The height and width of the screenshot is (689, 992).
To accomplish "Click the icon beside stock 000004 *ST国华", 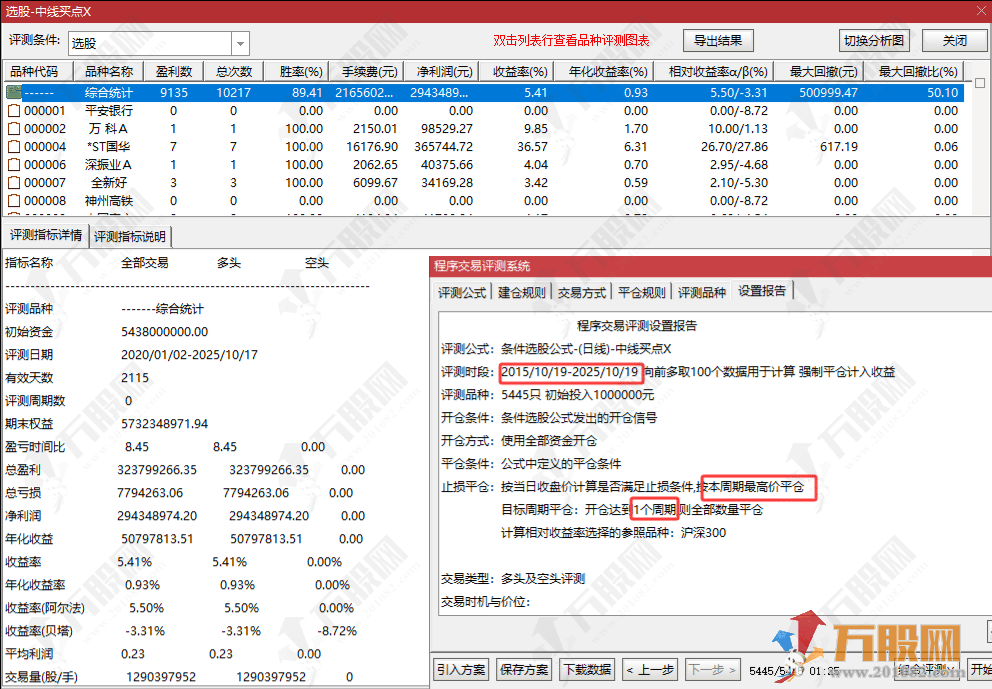I will pyautogui.click(x=14, y=147).
